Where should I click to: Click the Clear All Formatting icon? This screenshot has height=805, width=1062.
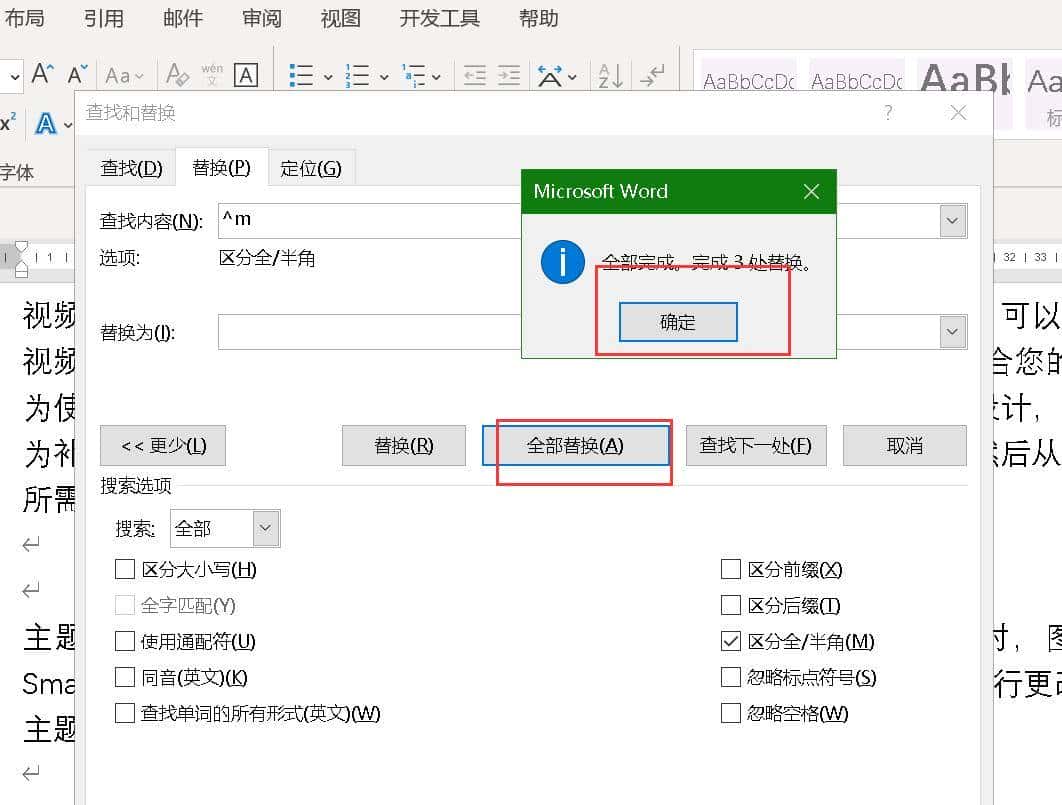point(176,75)
